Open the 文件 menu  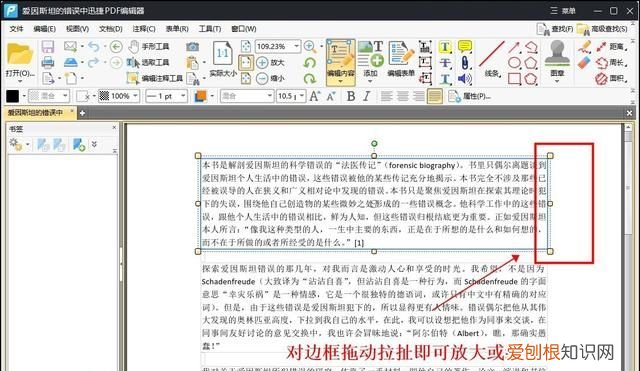click(16, 29)
